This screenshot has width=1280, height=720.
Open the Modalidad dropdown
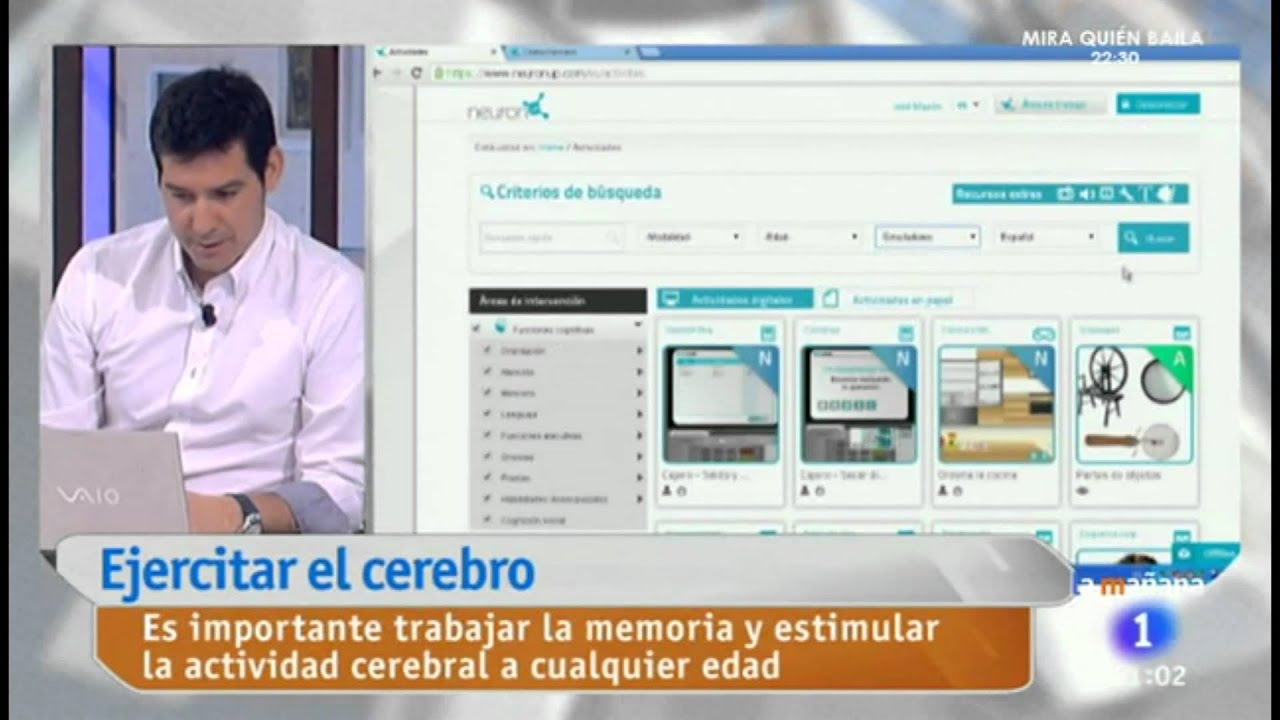691,237
